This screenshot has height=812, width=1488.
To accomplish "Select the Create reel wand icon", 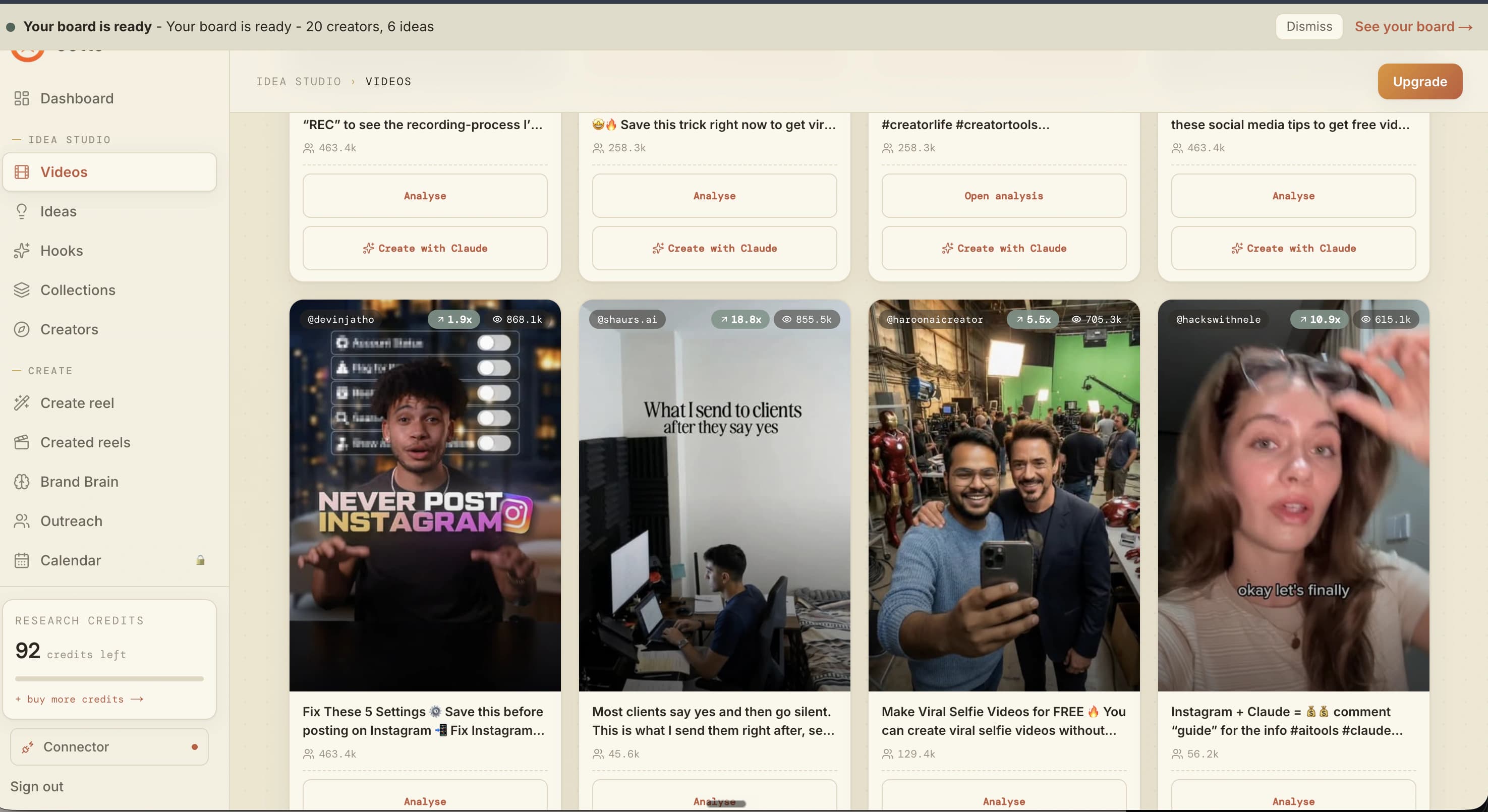I will (x=21, y=403).
